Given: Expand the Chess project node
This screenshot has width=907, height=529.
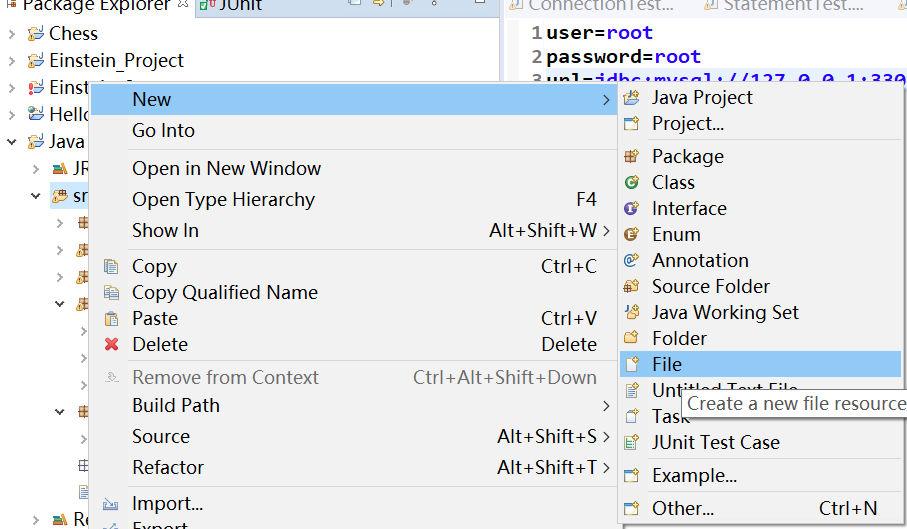Looking at the screenshot, I should [x=12, y=34].
